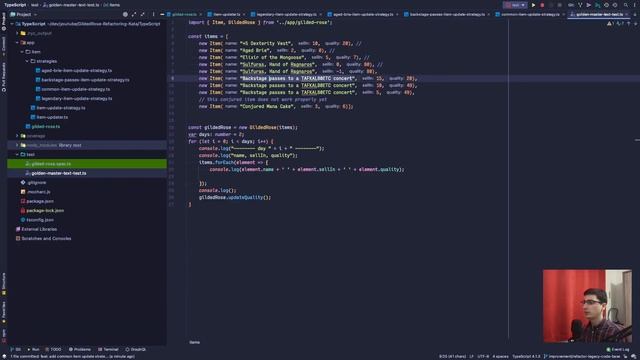The width and height of the screenshot is (640, 360).
Task: Select the .gitignore file
Action: pos(37,183)
